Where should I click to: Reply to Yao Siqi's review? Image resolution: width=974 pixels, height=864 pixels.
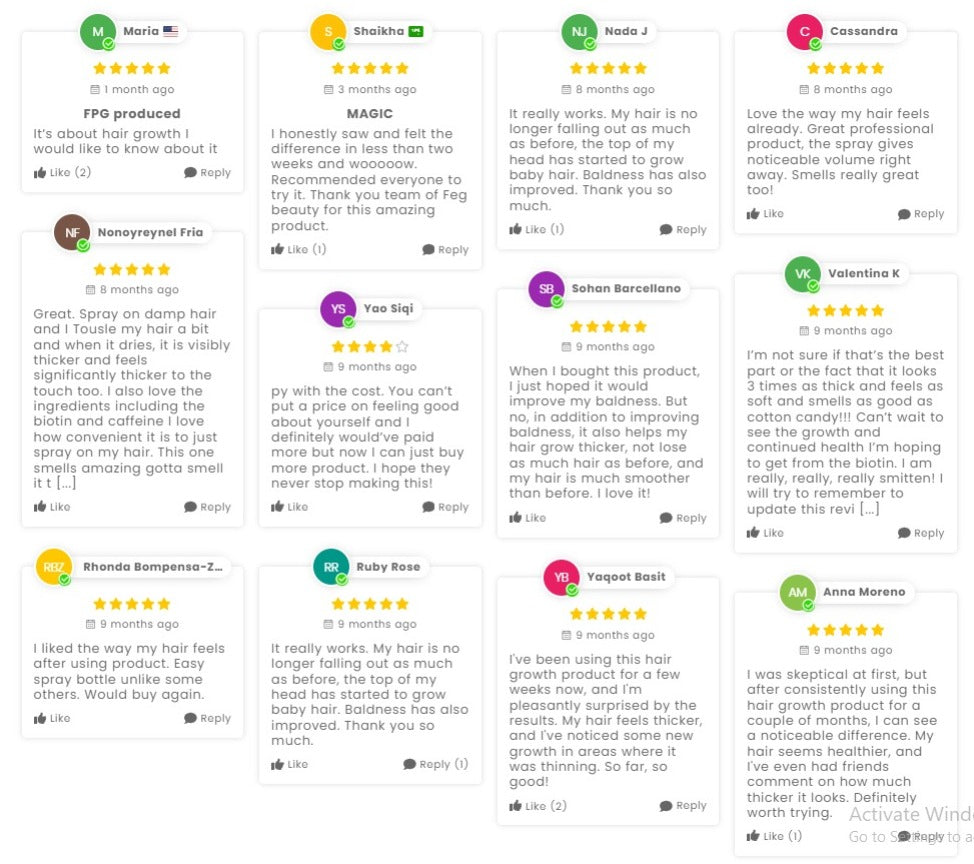click(445, 507)
